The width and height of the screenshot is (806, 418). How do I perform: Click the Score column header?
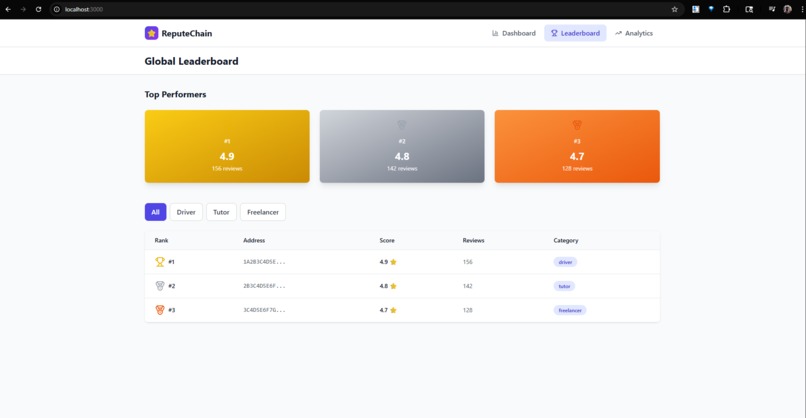(387, 240)
